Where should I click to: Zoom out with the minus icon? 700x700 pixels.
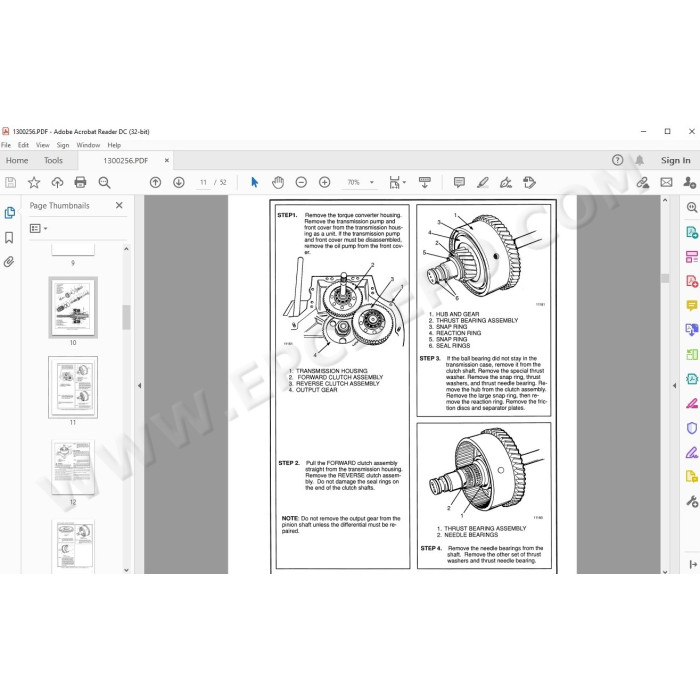[301, 182]
